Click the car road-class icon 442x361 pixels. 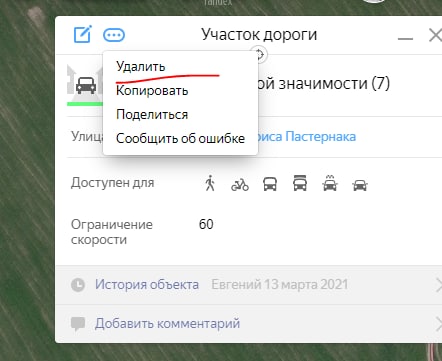(x=86, y=85)
